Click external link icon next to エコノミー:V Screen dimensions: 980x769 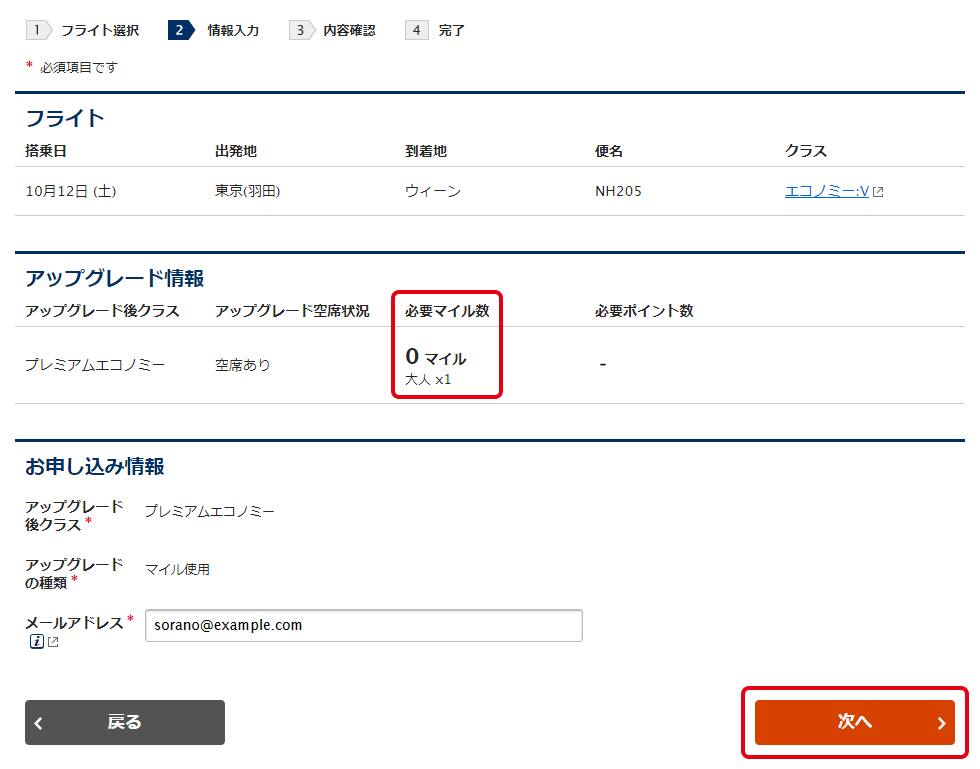878,192
